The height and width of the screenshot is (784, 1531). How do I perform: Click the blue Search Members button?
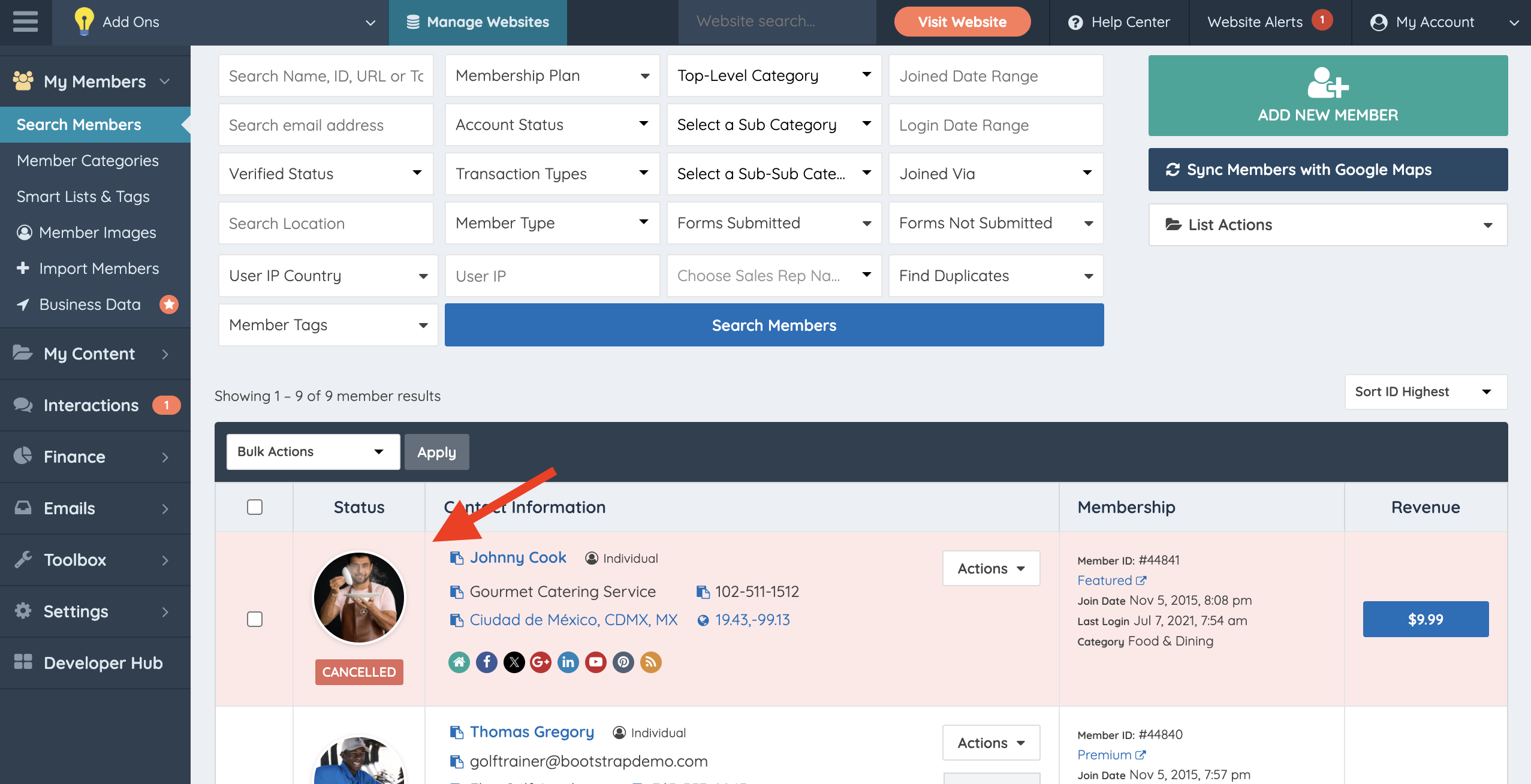pyautogui.click(x=774, y=325)
